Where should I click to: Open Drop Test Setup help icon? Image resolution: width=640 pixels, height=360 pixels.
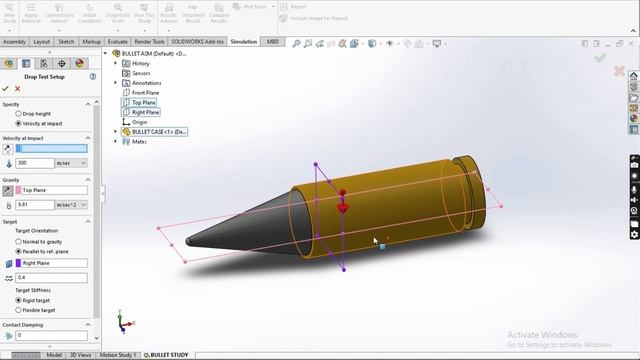tap(93, 76)
